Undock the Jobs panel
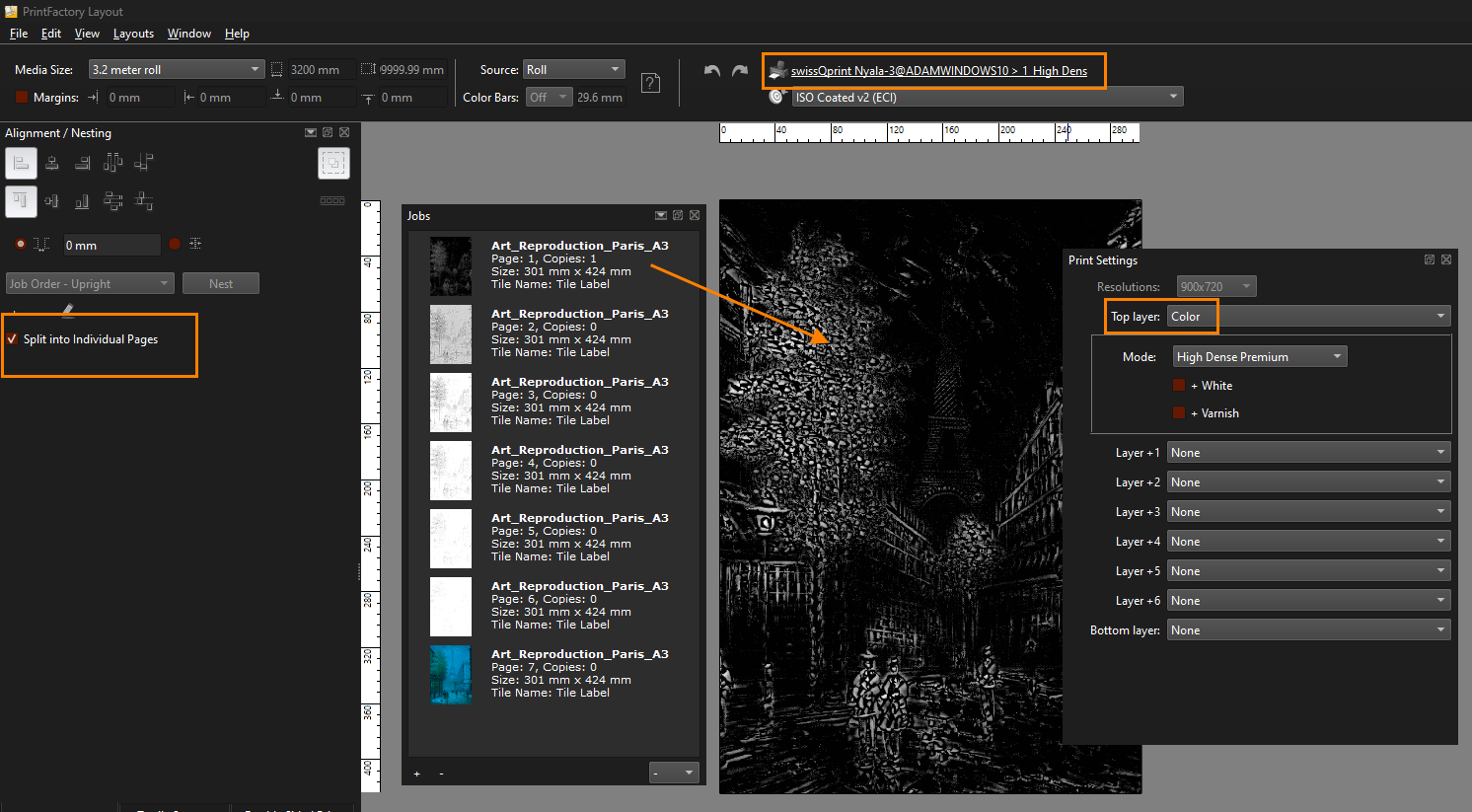Image resolution: width=1472 pixels, height=812 pixels. tap(678, 215)
